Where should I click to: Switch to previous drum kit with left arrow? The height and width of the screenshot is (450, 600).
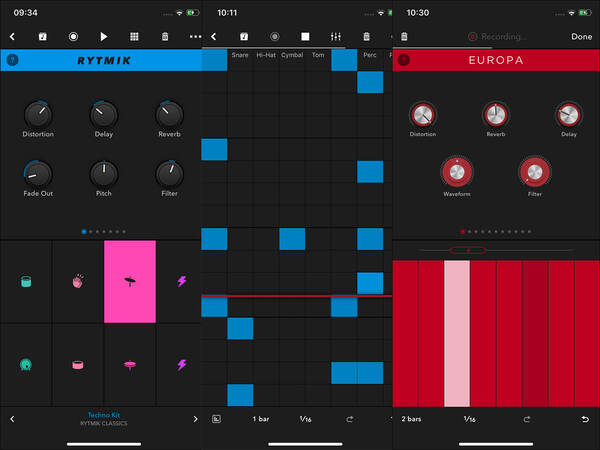pos(12,419)
